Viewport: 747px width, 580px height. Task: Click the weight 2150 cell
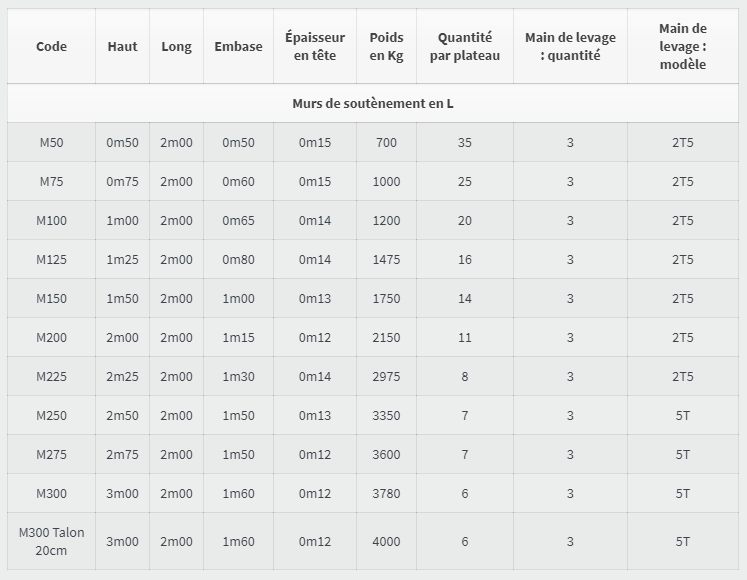pyautogui.click(x=386, y=338)
